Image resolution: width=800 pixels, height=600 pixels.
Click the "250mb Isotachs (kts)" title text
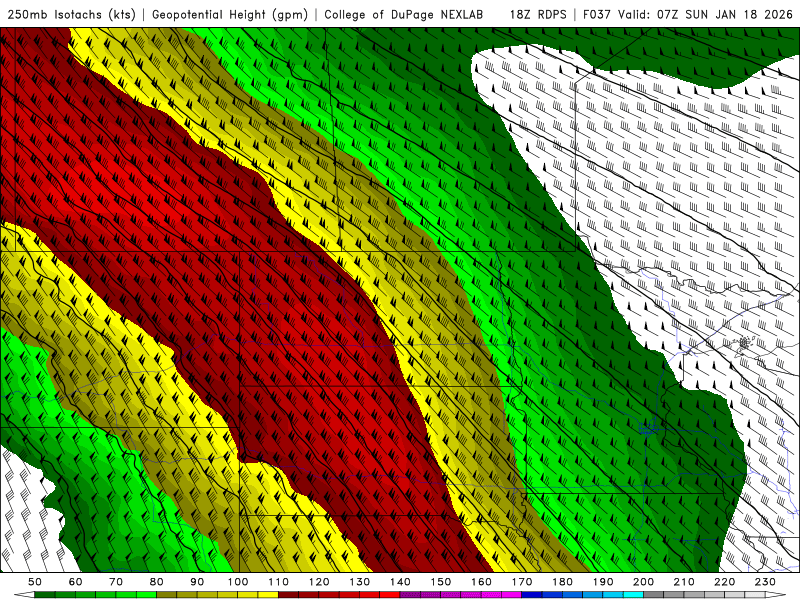(x=72, y=15)
